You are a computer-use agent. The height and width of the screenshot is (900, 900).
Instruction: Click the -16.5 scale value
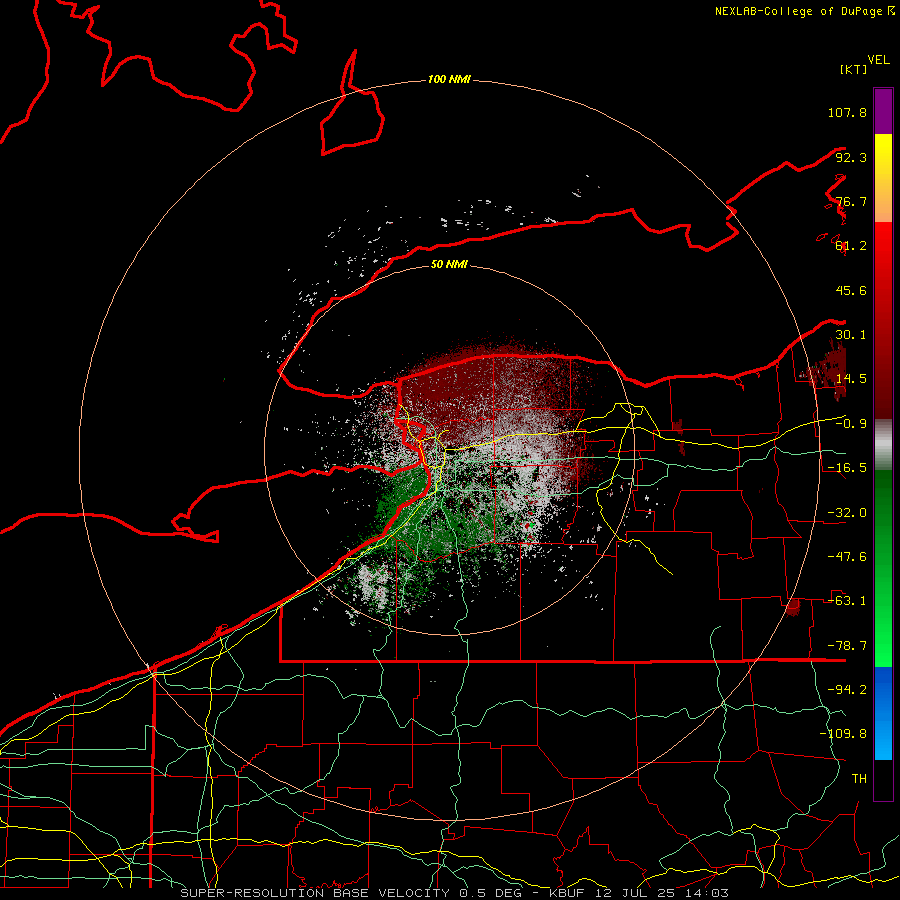coord(847,468)
